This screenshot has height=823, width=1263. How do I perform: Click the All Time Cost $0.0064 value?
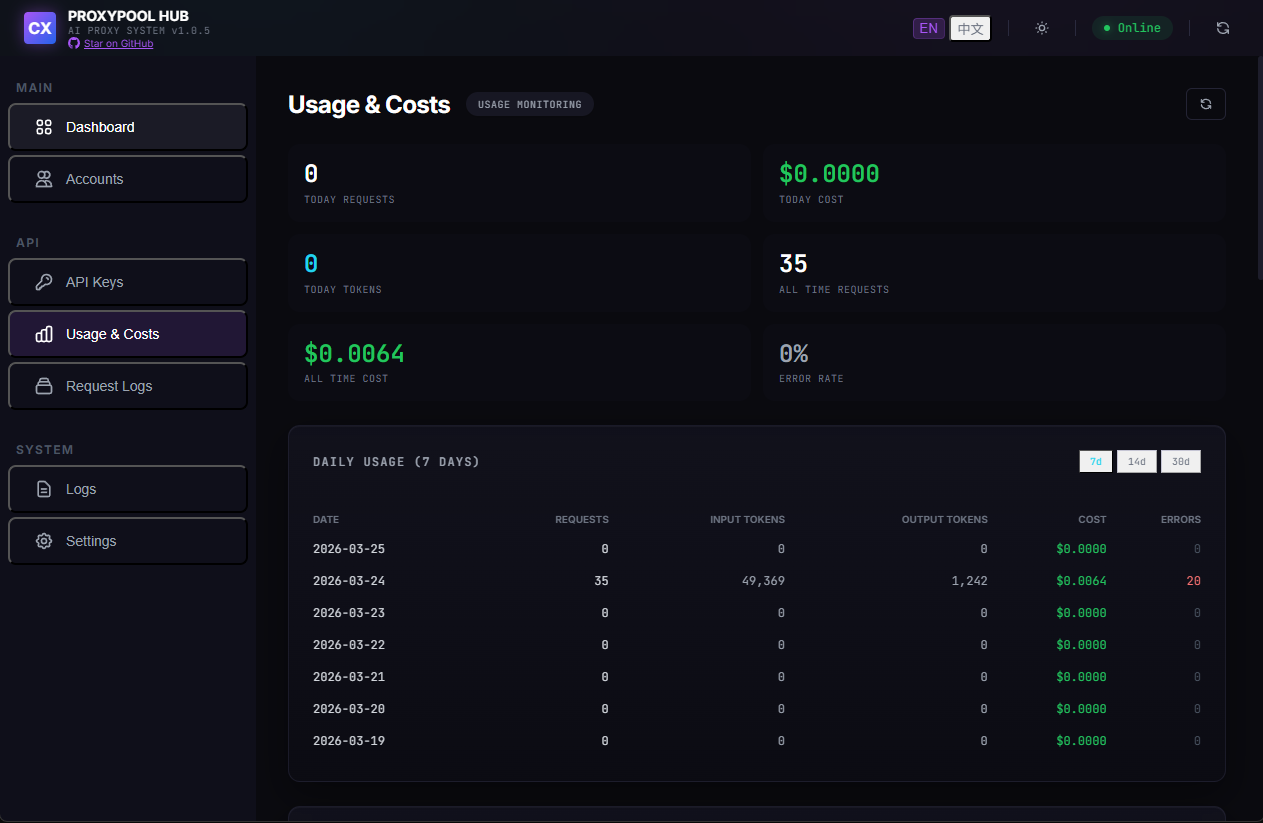tap(354, 353)
